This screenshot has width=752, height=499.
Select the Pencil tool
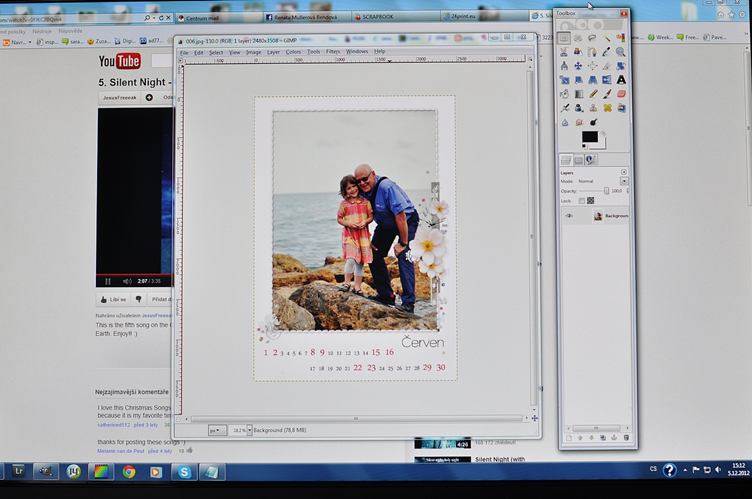pyautogui.click(x=593, y=94)
